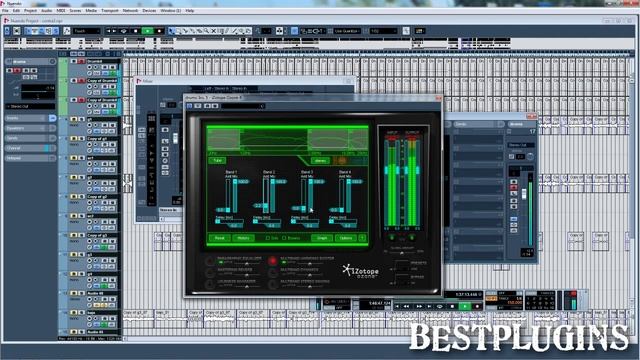The image size is (640, 360).
Task: Click Stop button in main toolbar
Action: tap(136, 31)
